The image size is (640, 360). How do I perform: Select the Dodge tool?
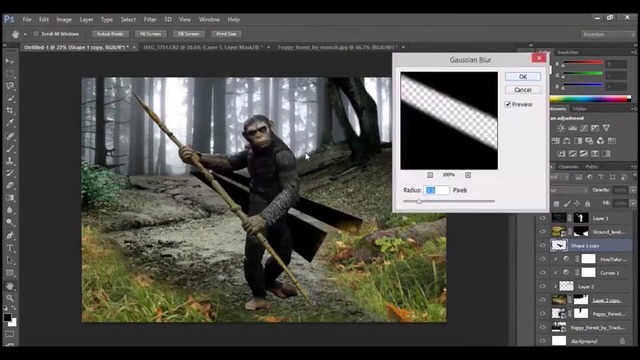click(10, 222)
